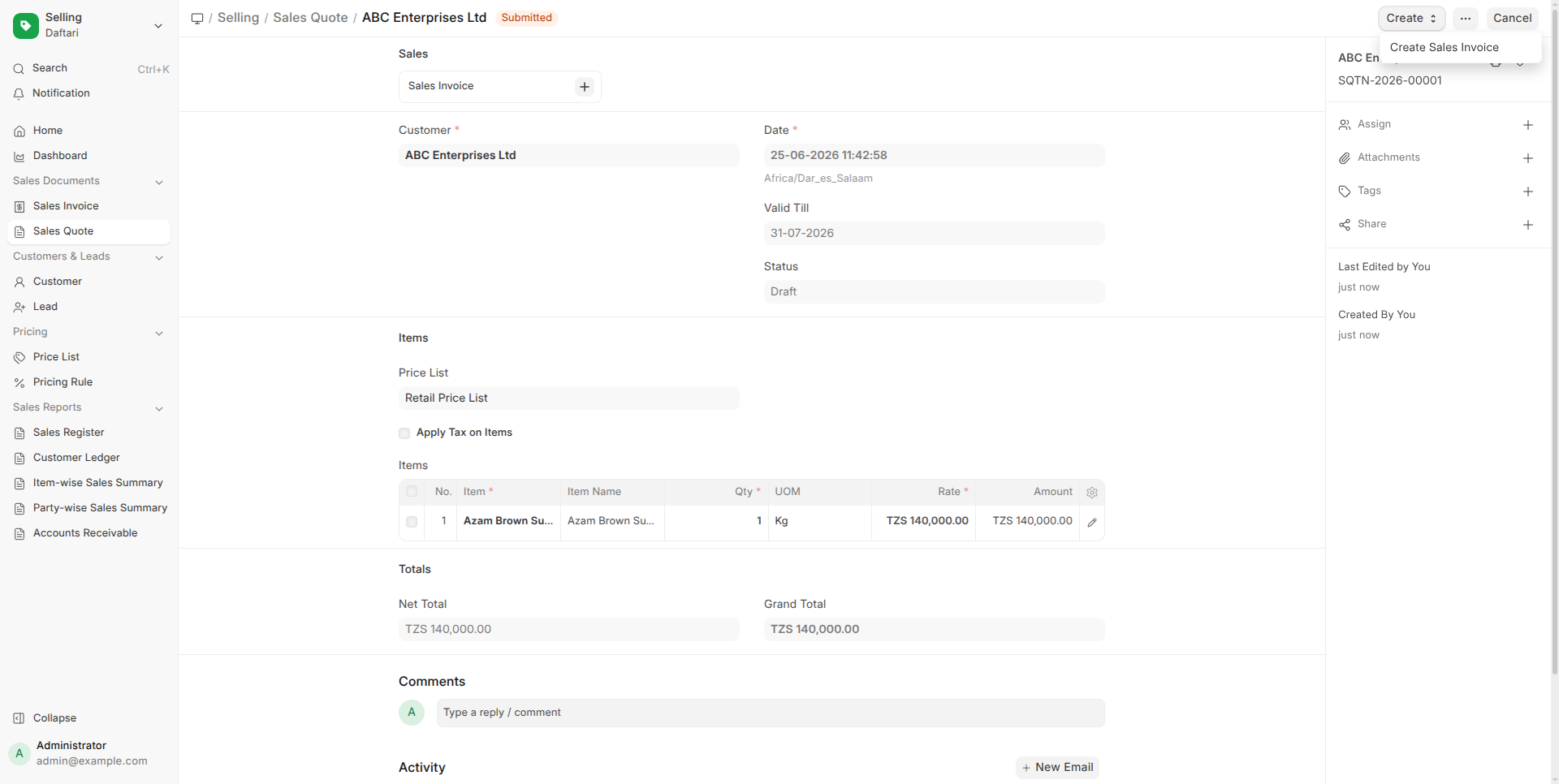Click the Status field showing Draft
Viewport: 1559px width, 784px height.
[934, 292]
